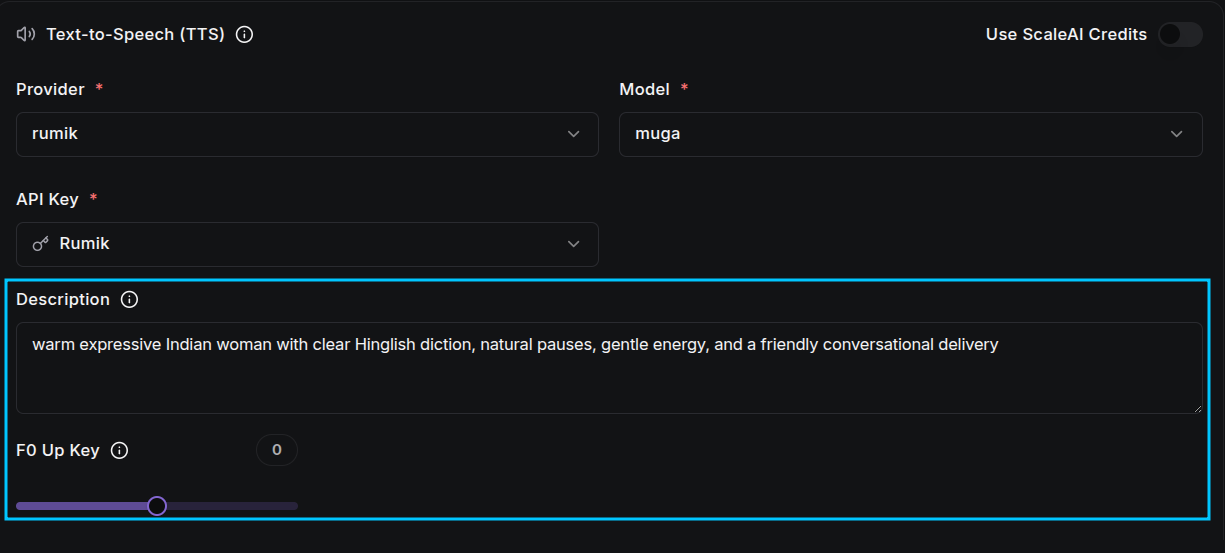The width and height of the screenshot is (1225, 553).
Task: Show the Description info tooltip icon
Action: point(129,299)
